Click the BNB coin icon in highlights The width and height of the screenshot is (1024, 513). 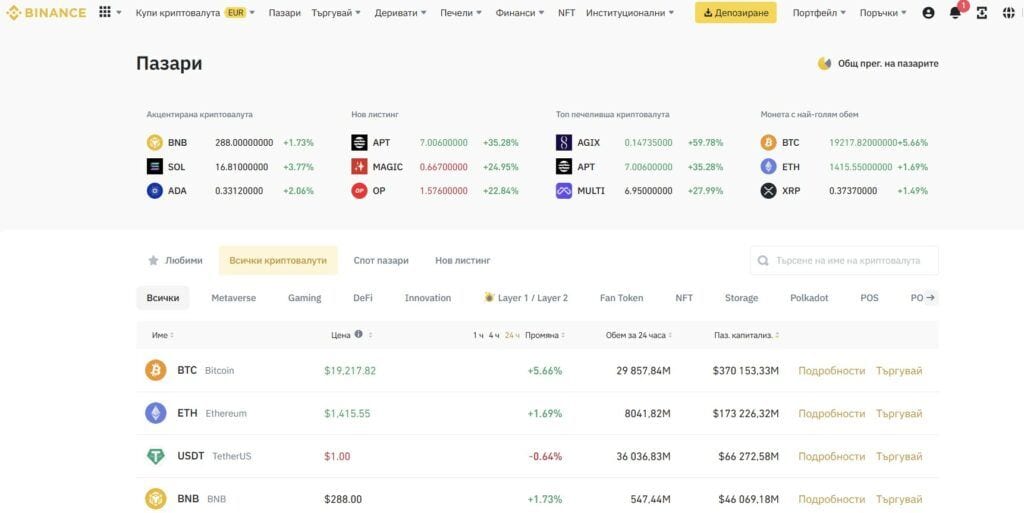pos(155,142)
